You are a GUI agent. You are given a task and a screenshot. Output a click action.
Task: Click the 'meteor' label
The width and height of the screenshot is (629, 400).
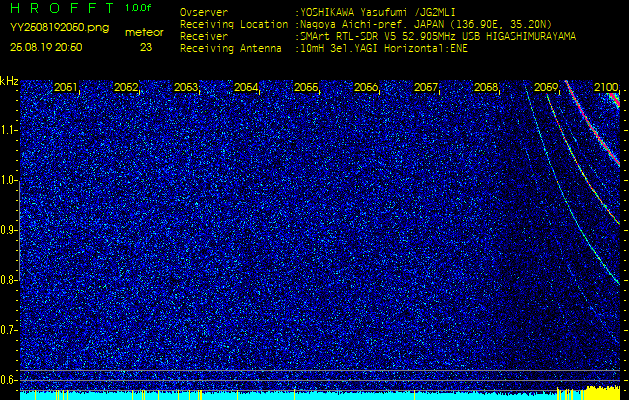pos(144,33)
